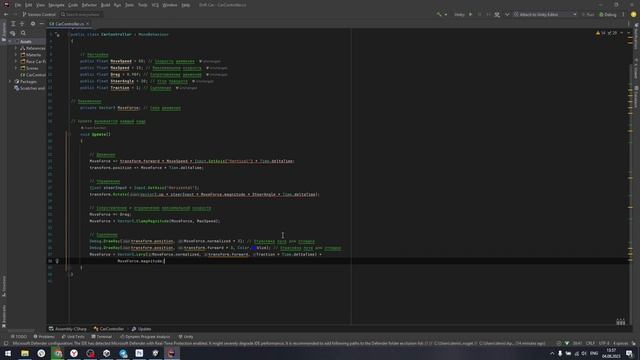Click the Unity view icon in Explorer
The height and width of the screenshot is (360, 640).
click(13, 33)
